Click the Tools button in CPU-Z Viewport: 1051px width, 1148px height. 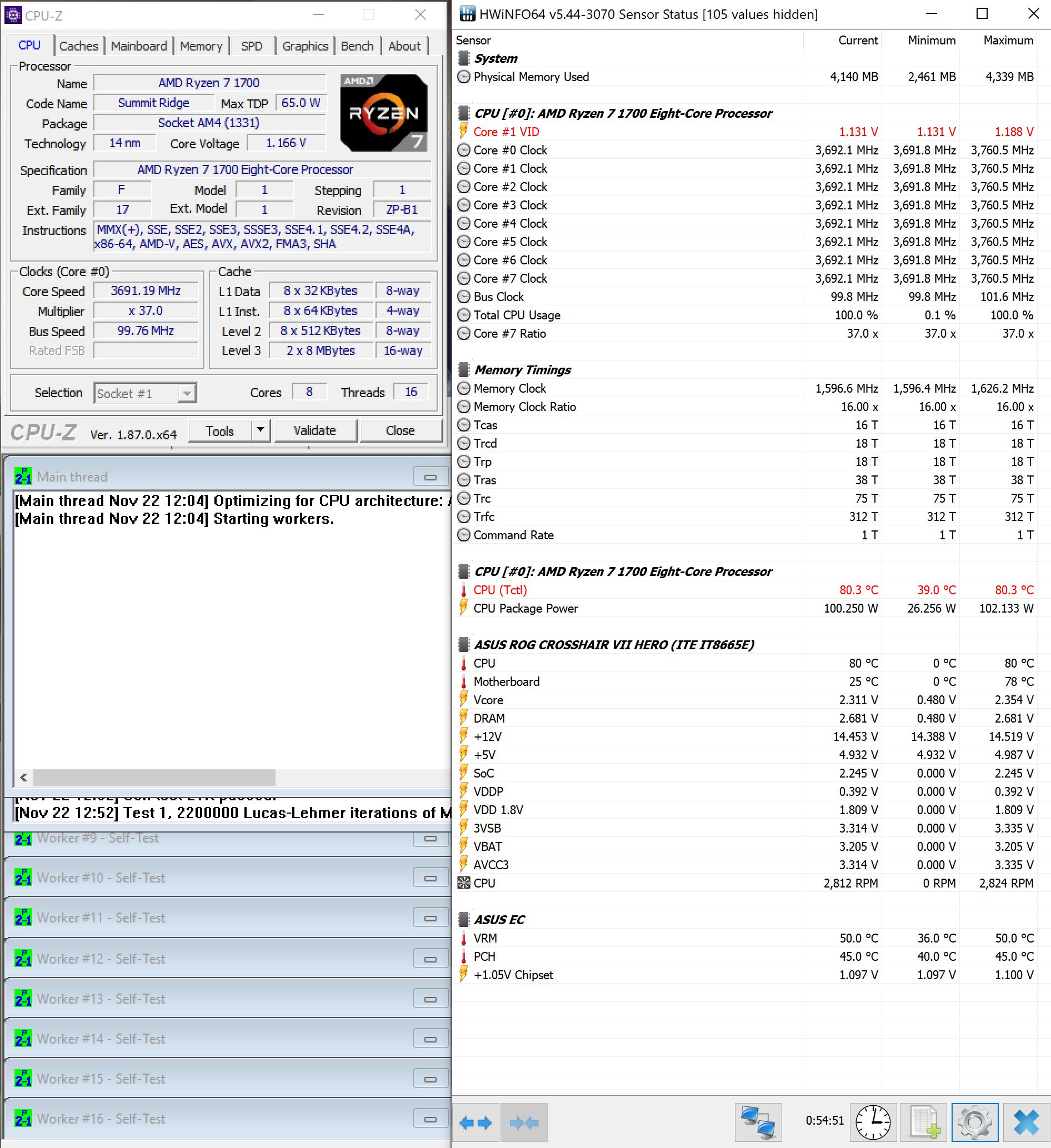point(220,431)
